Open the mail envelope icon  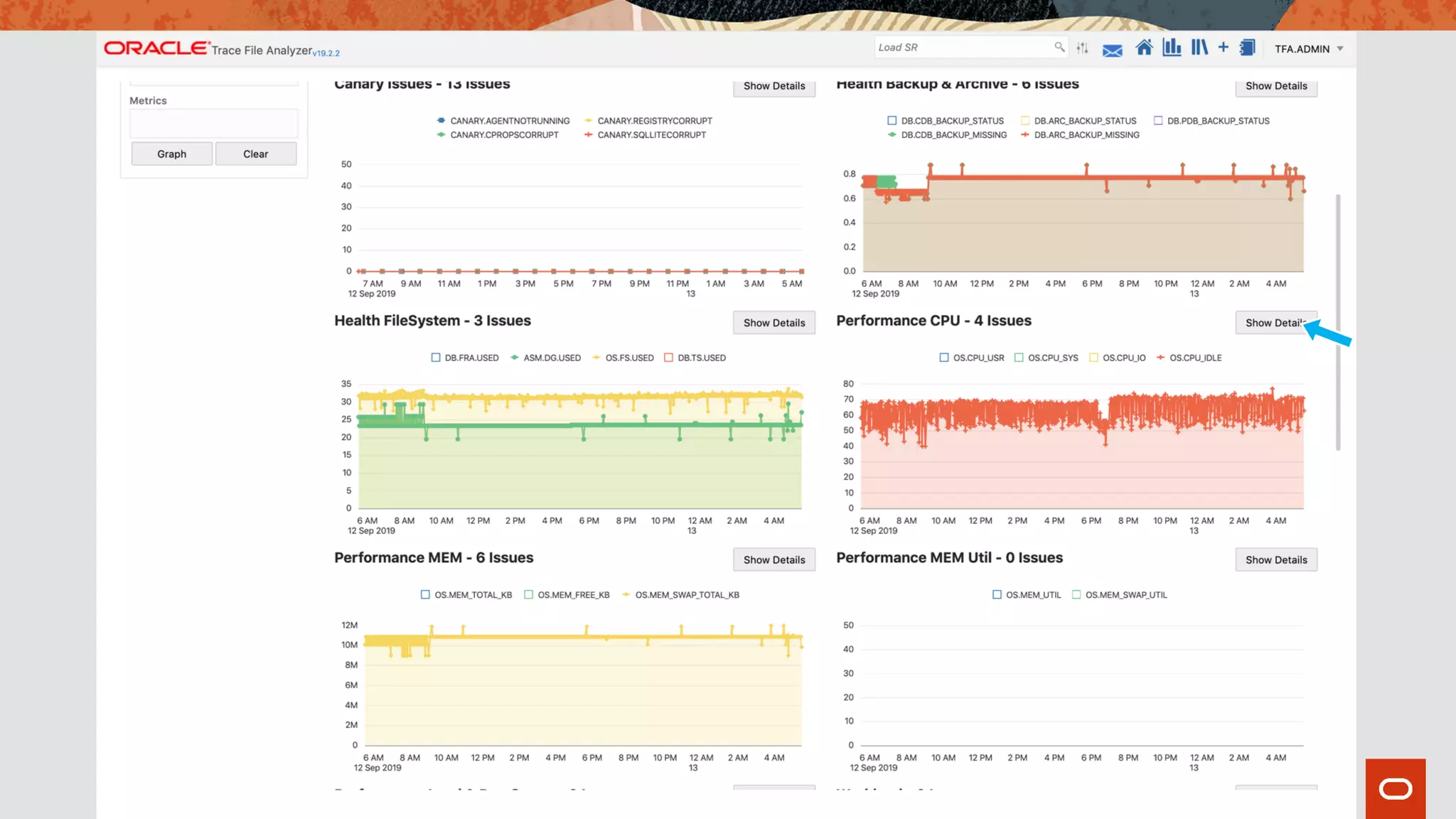(x=1112, y=50)
